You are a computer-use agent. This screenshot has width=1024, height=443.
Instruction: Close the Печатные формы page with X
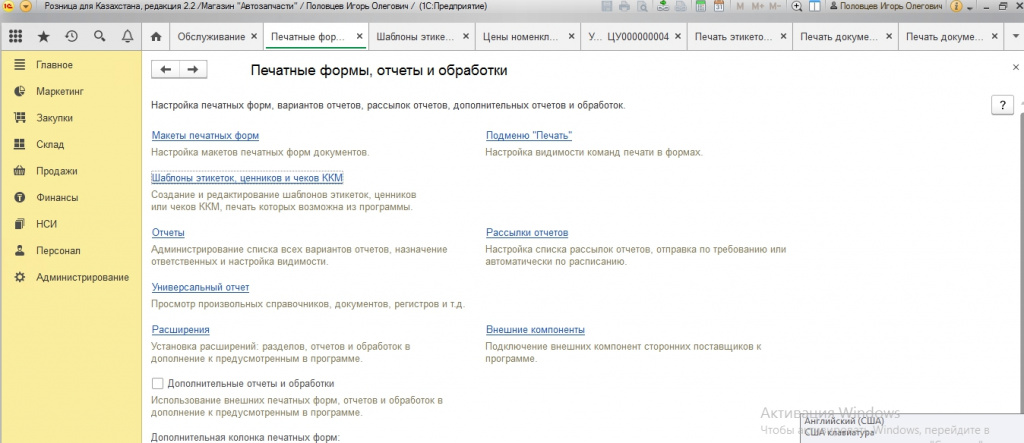click(x=1016, y=67)
